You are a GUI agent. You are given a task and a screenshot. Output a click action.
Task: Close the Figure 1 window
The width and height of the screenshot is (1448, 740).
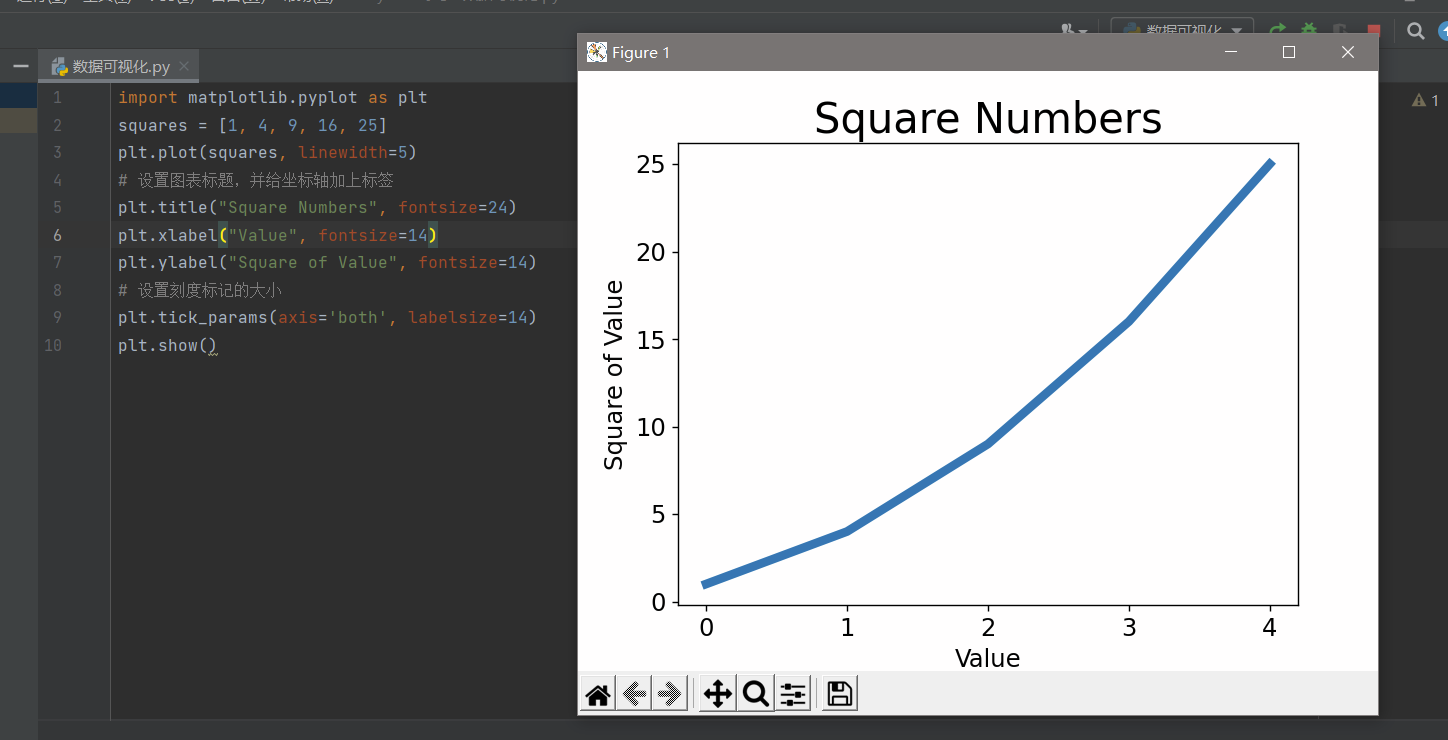[x=1348, y=52]
